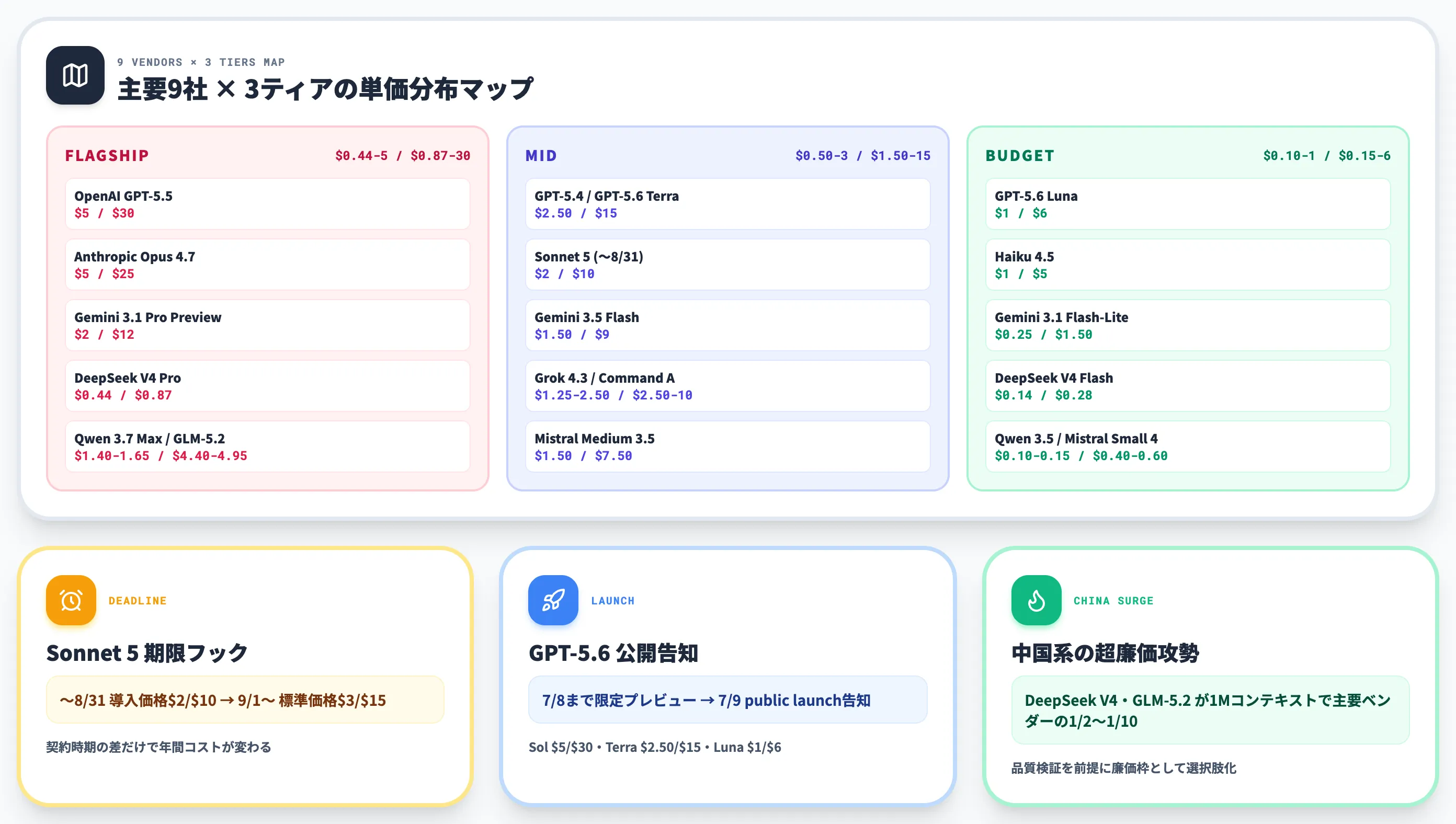Select the DeepSeek V4 Flash card
The image size is (1456, 824).
pyautogui.click(x=1188, y=386)
